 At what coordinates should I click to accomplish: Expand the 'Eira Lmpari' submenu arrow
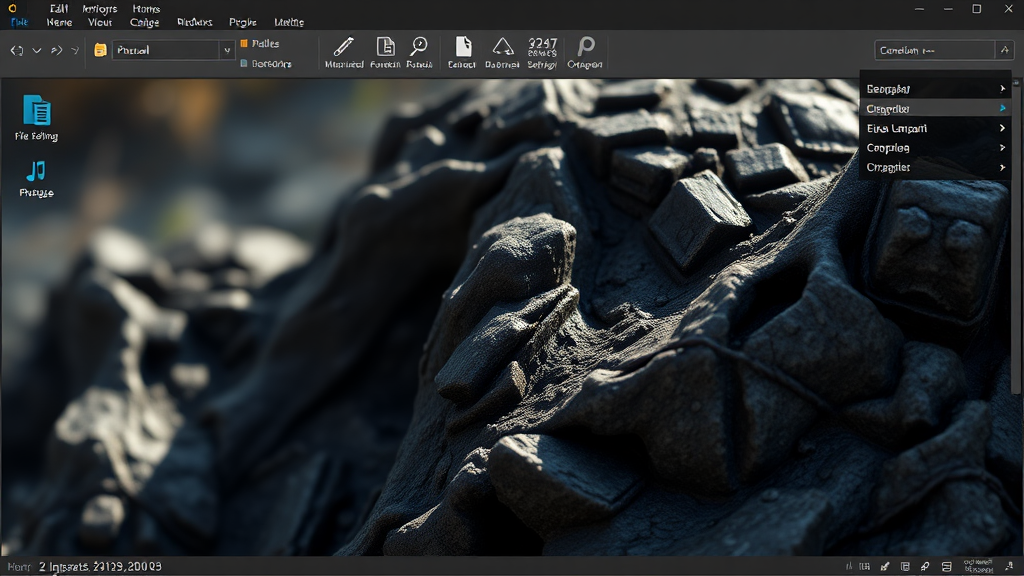(1002, 128)
